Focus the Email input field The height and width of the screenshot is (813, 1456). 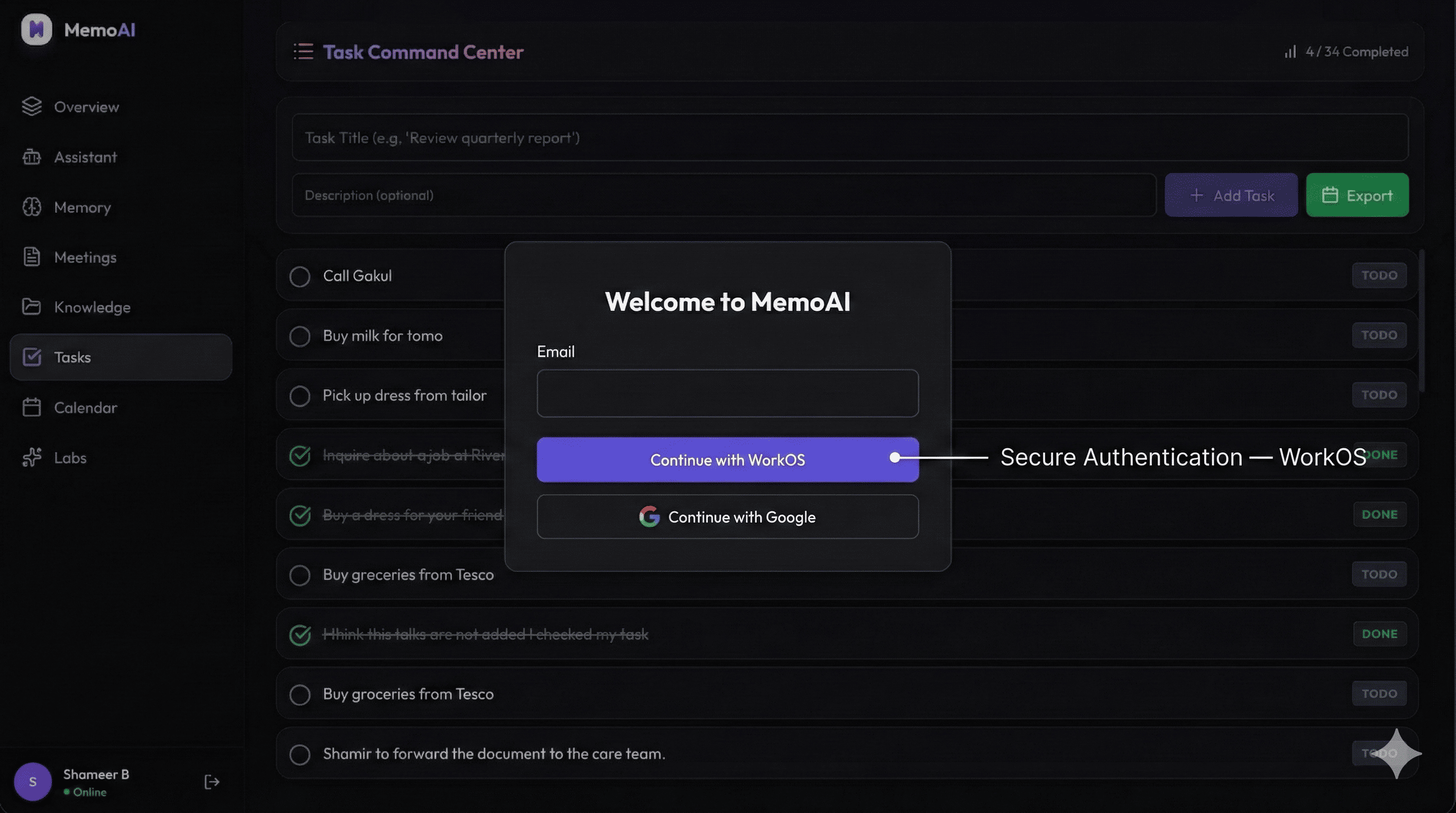727,393
